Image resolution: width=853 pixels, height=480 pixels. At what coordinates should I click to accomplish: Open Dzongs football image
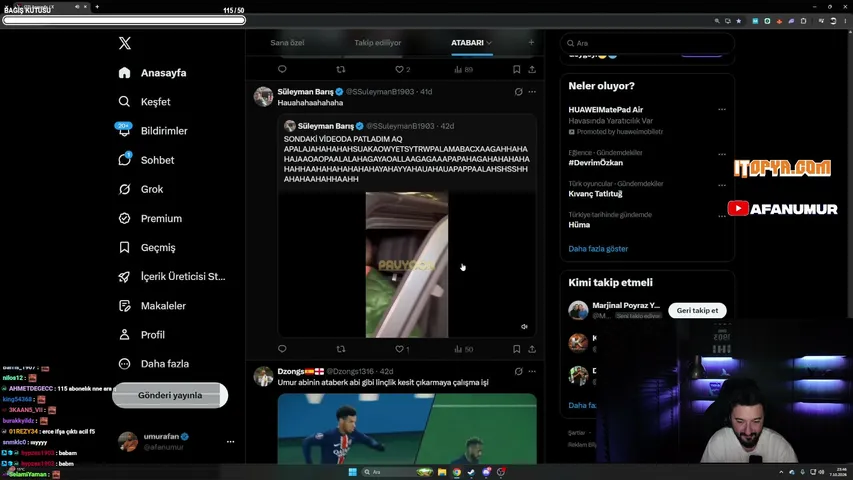[x=407, y=429]
